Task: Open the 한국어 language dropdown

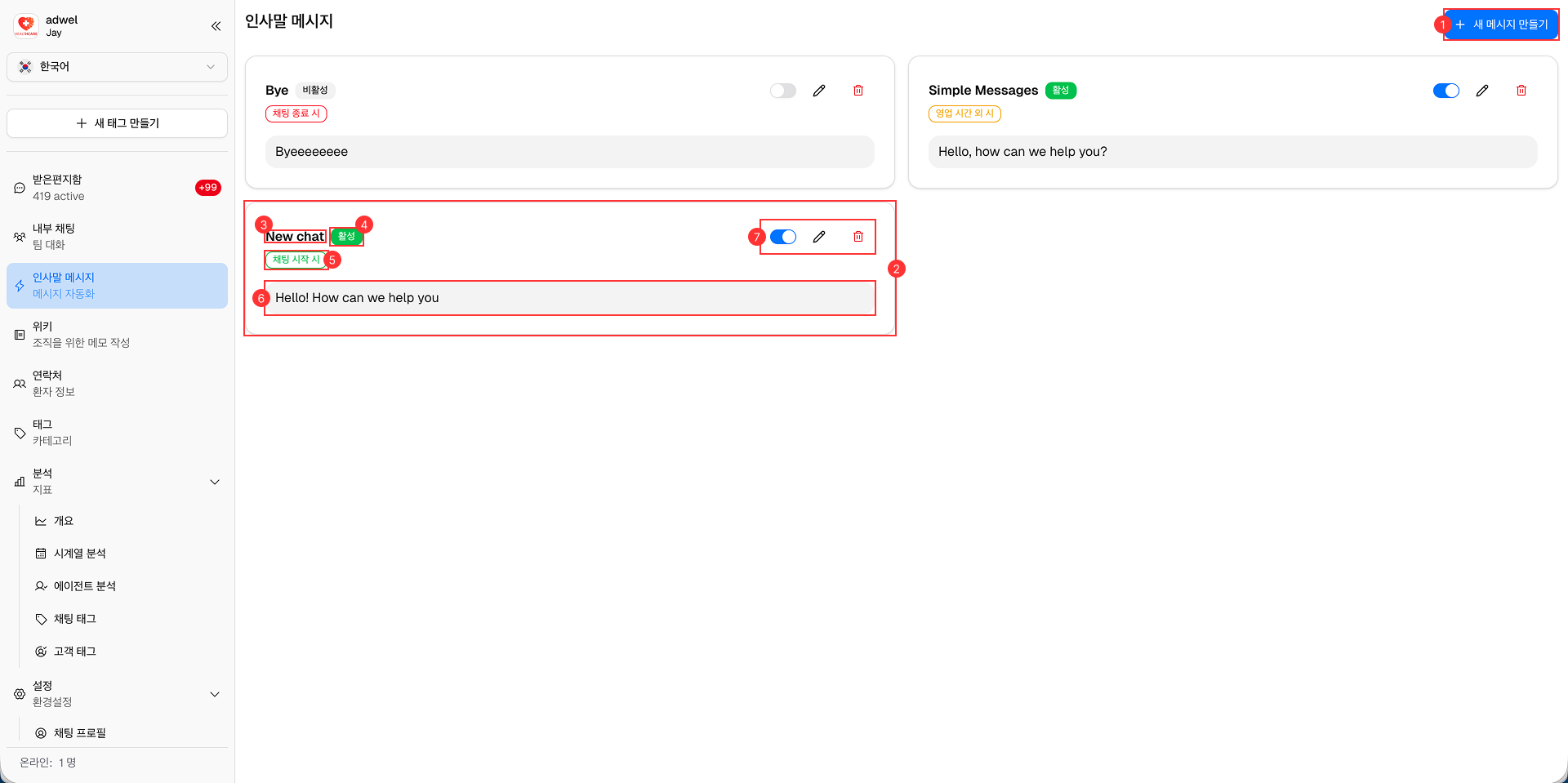Action: [x=117, y=67]
